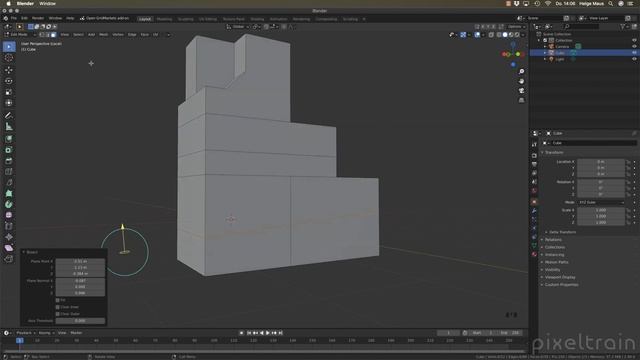
Task: Select the Spin tool
Action: (x=9, y=204)
